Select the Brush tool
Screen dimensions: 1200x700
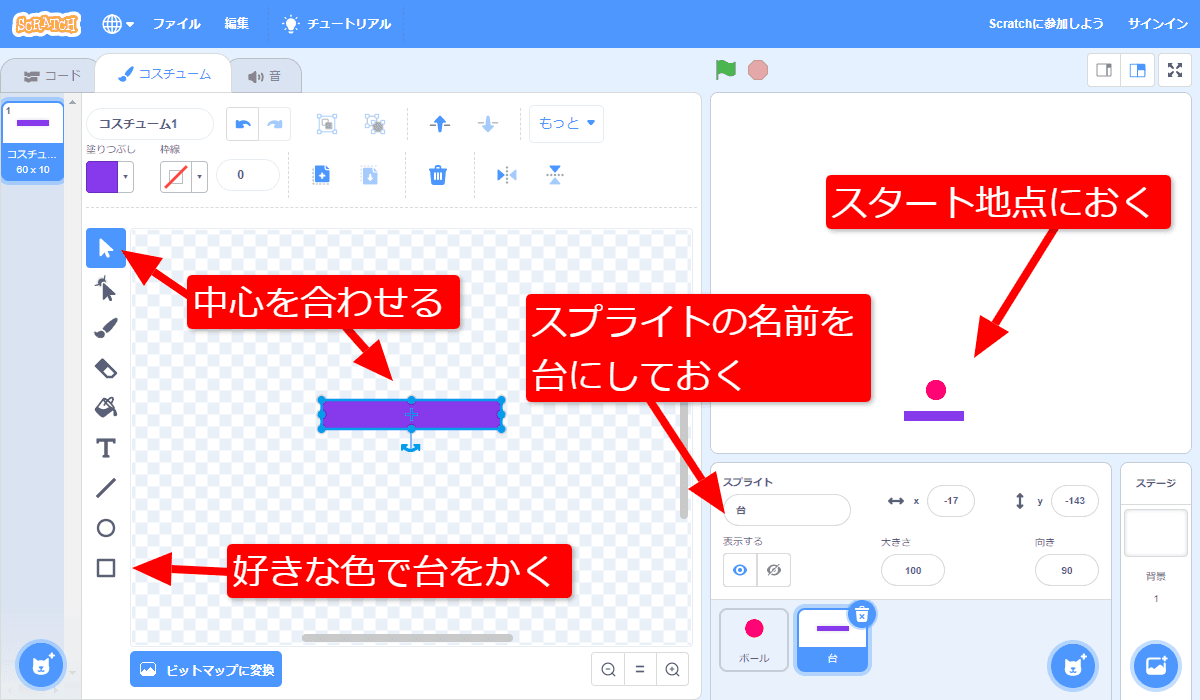[x=105, y=328]
